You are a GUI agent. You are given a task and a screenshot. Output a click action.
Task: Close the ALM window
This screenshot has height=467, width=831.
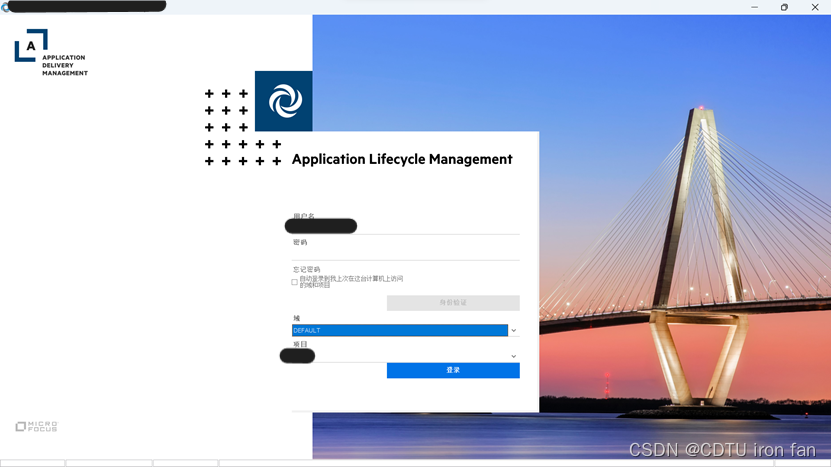point(815,7)
